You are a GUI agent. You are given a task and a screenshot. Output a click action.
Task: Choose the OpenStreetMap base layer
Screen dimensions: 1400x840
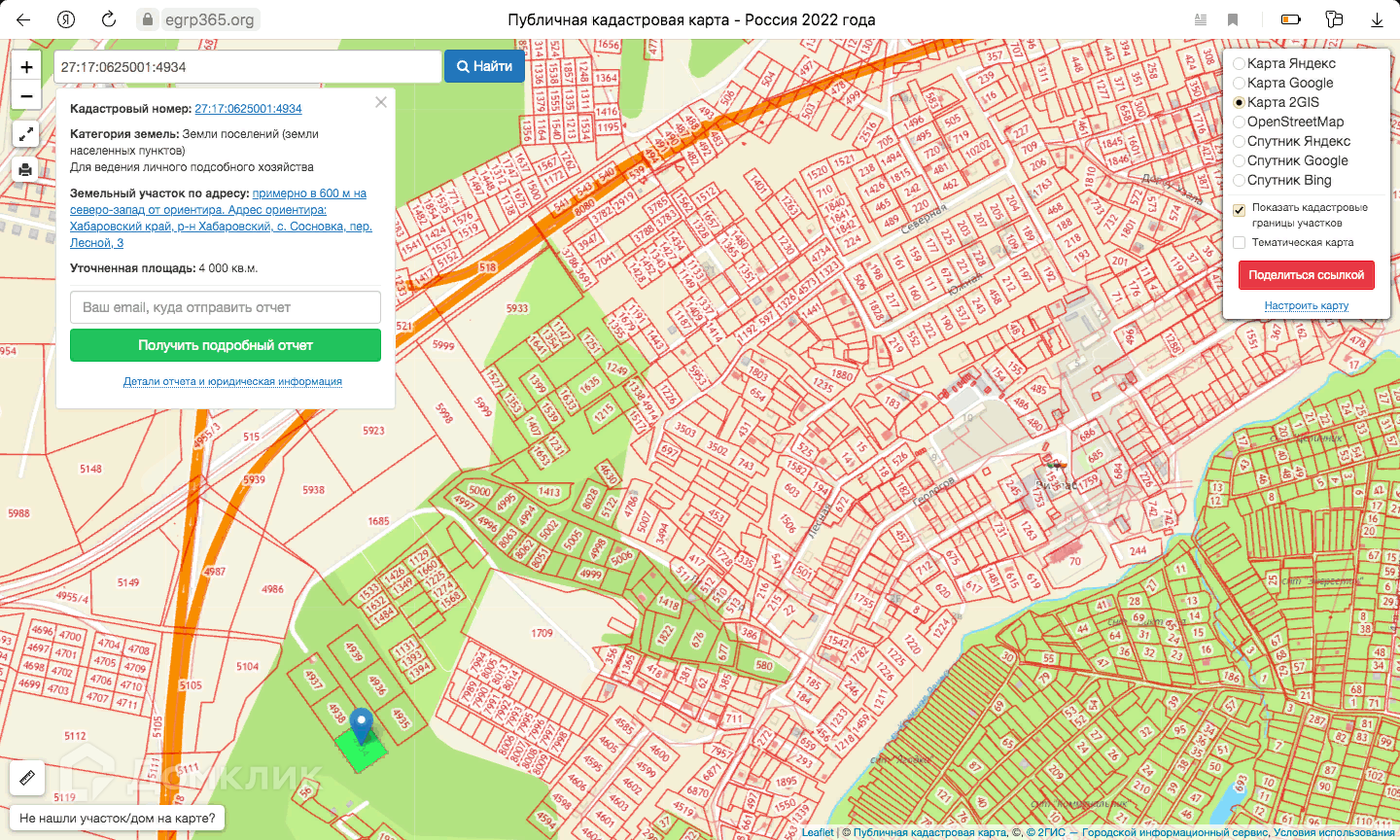coord(1240,122)
